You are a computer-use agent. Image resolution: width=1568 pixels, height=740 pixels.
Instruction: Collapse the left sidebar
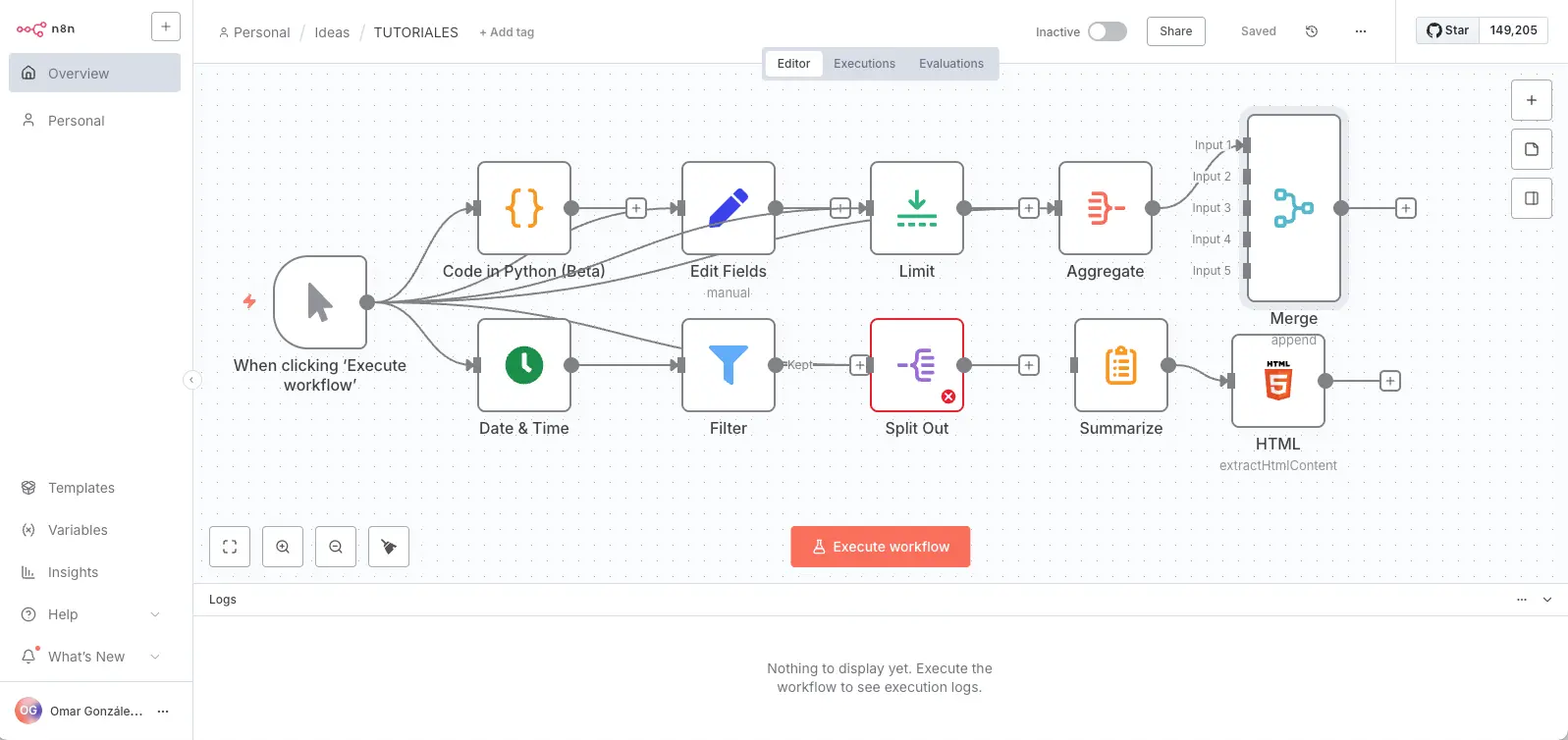192,380
